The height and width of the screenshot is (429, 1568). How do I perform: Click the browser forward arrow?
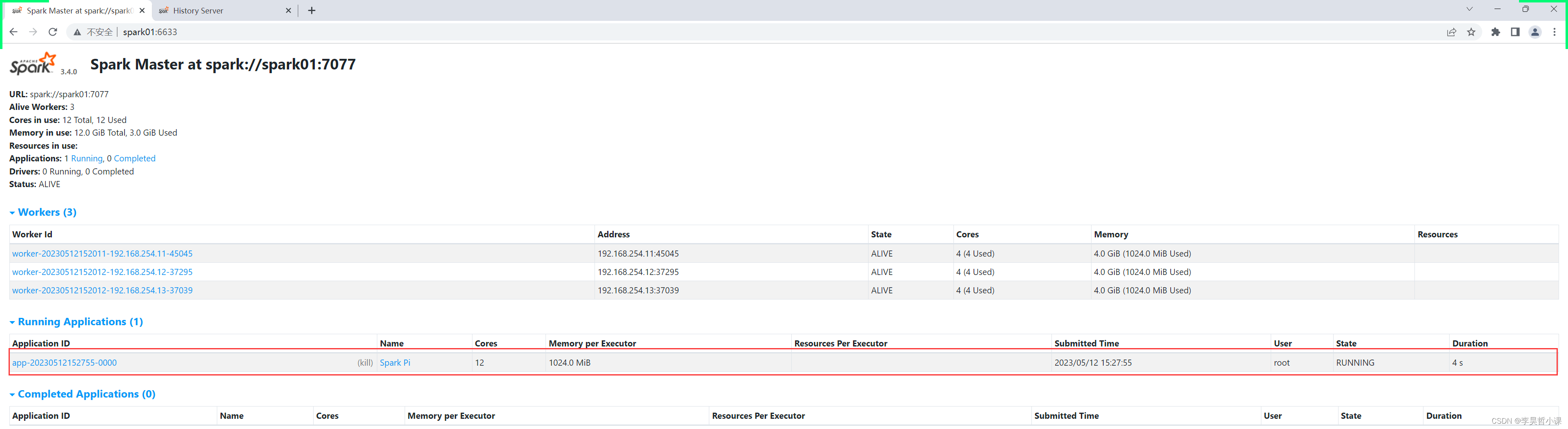33,32
